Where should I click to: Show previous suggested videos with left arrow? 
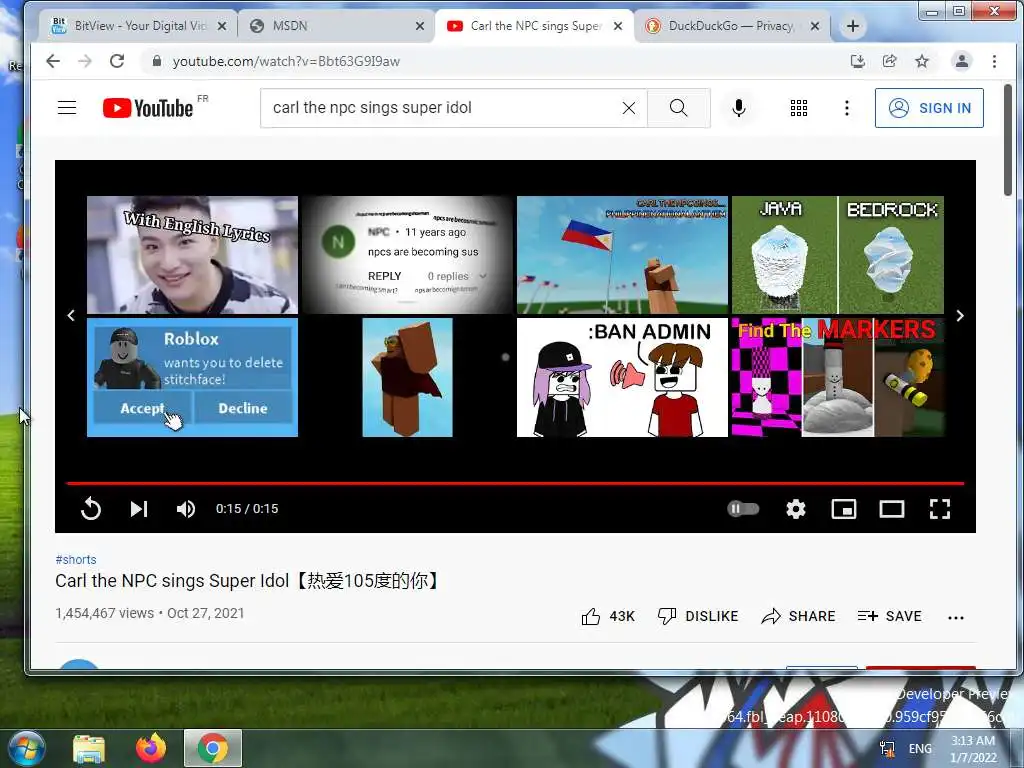(71, 315)
